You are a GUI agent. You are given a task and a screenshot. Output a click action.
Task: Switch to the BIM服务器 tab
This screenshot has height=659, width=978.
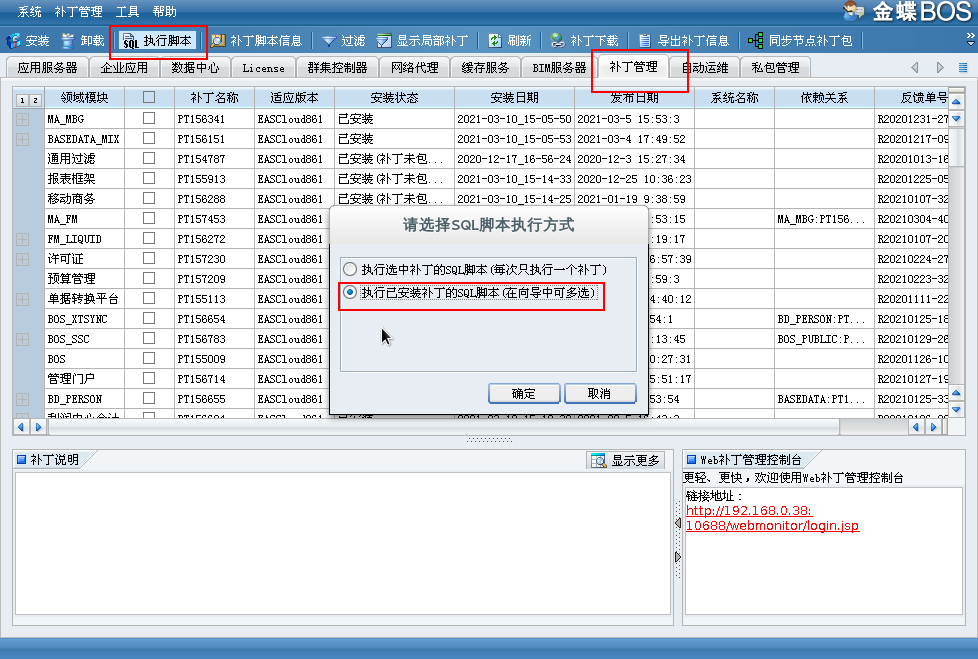tap(559, 67)
